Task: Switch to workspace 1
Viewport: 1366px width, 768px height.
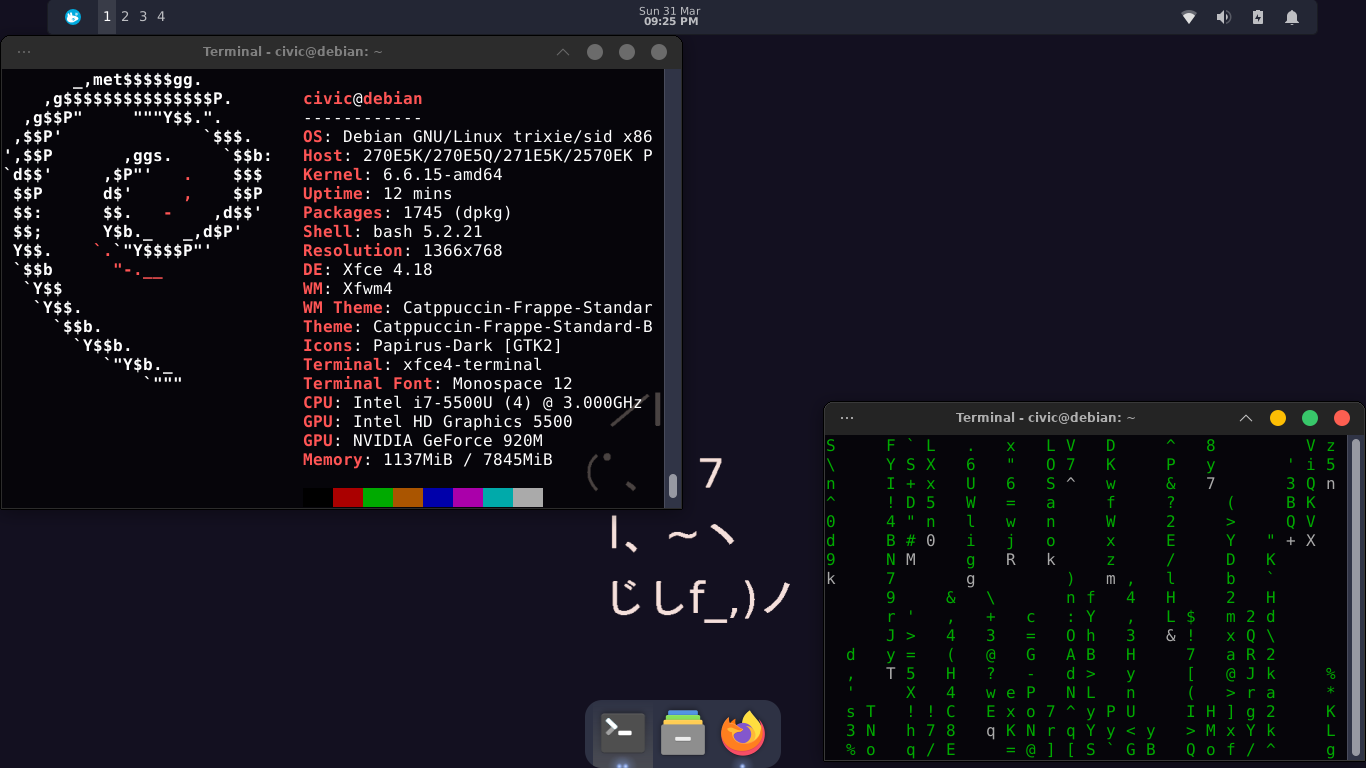Action: (x=107, y=17)
